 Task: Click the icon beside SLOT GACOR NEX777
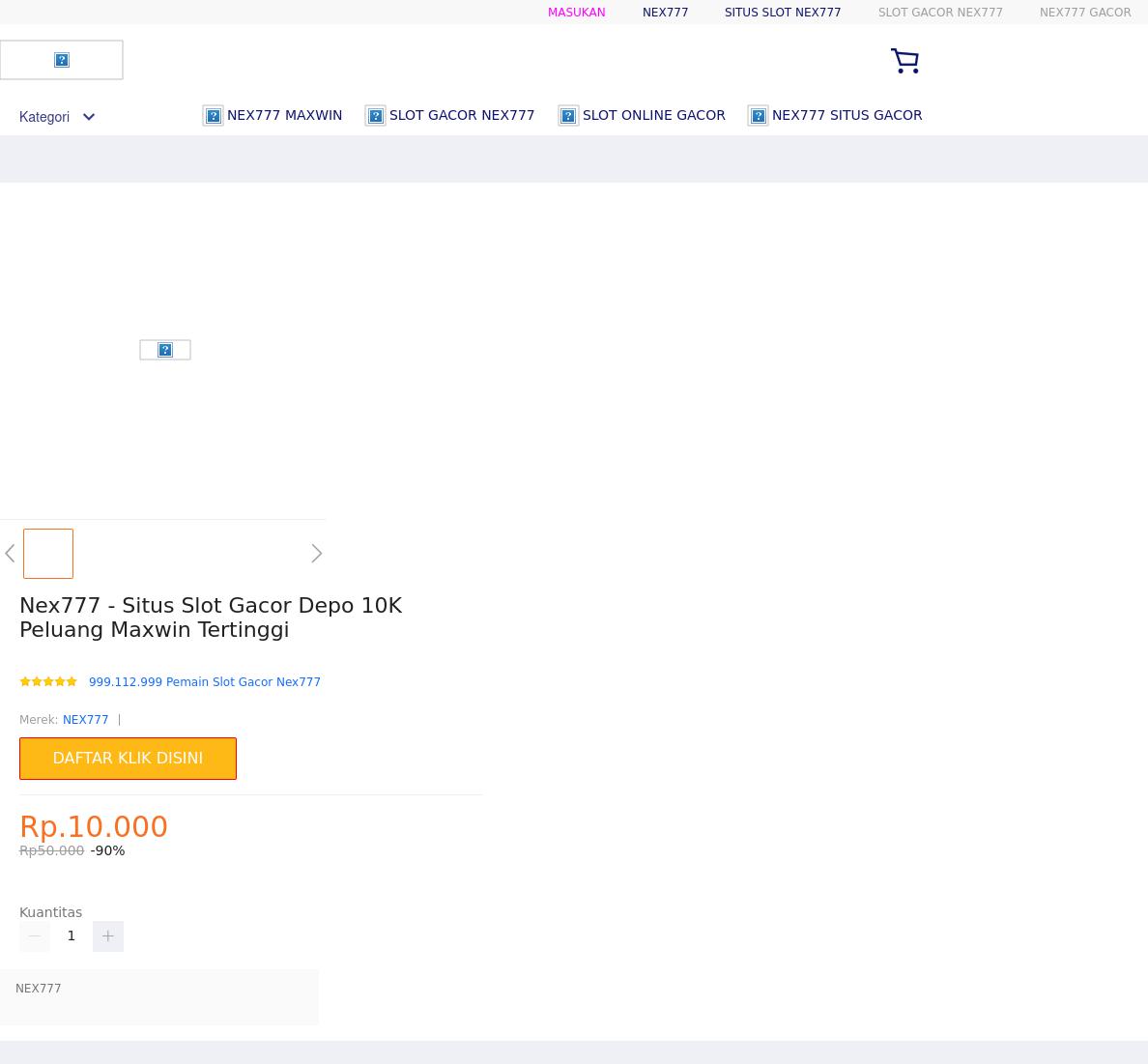tap(376, 116)
